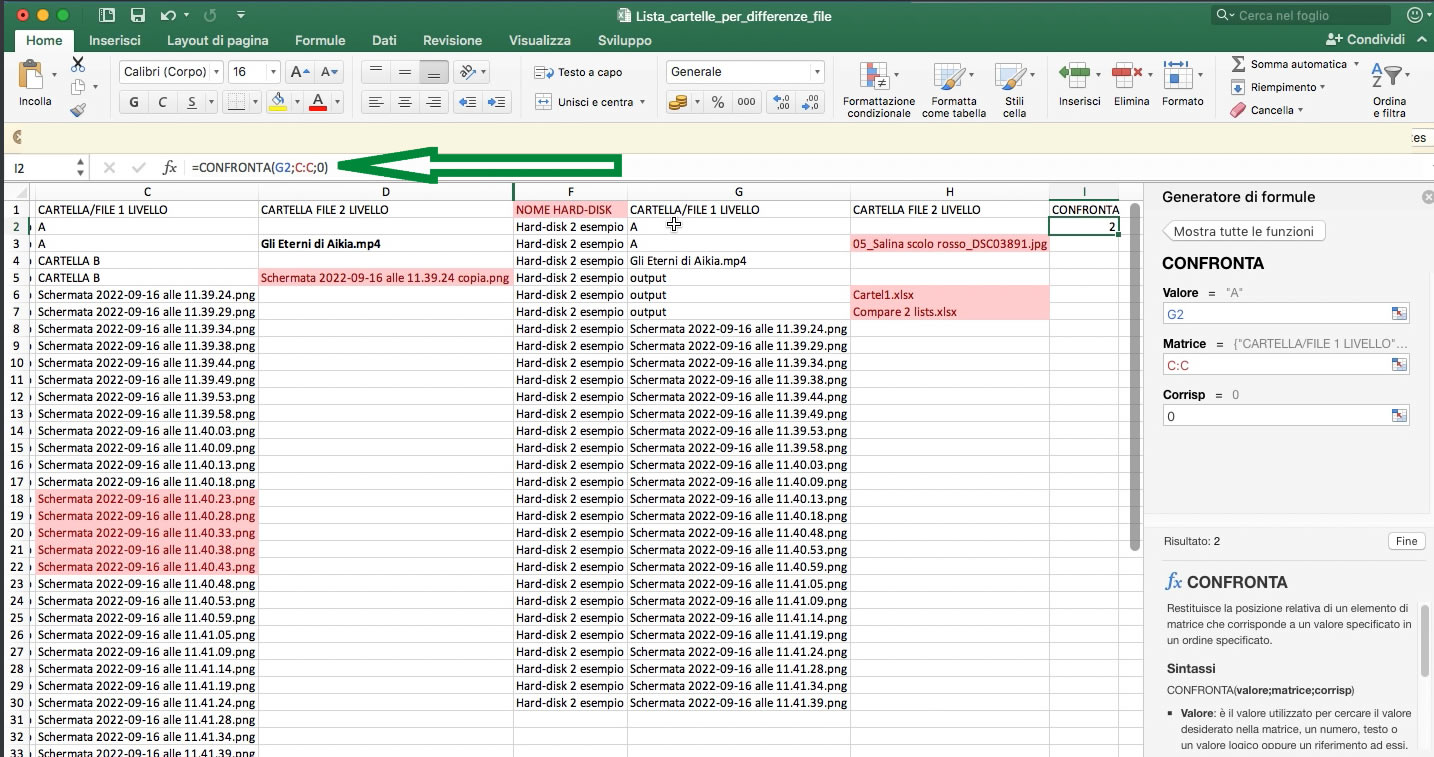
Task: Switch to the Visualizza tab
Action: coord(540,40)
